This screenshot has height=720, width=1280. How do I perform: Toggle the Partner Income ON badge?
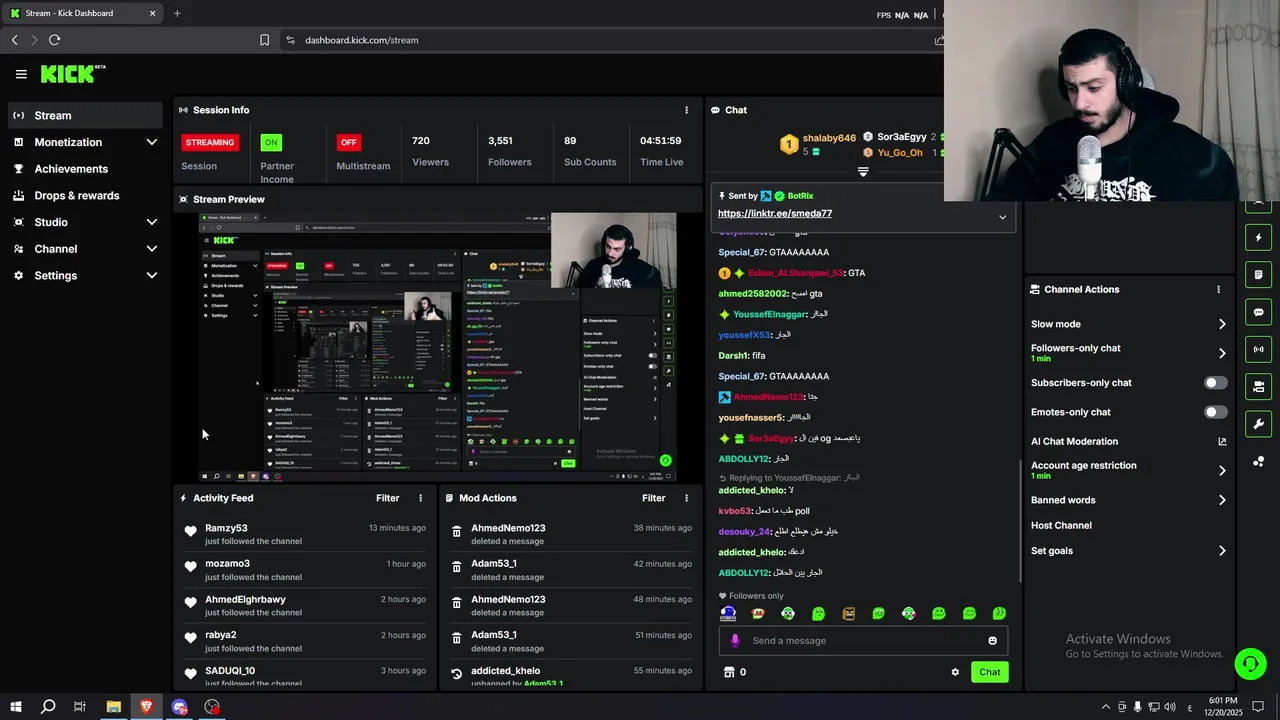pyautogui.click(x=271, y=142)
